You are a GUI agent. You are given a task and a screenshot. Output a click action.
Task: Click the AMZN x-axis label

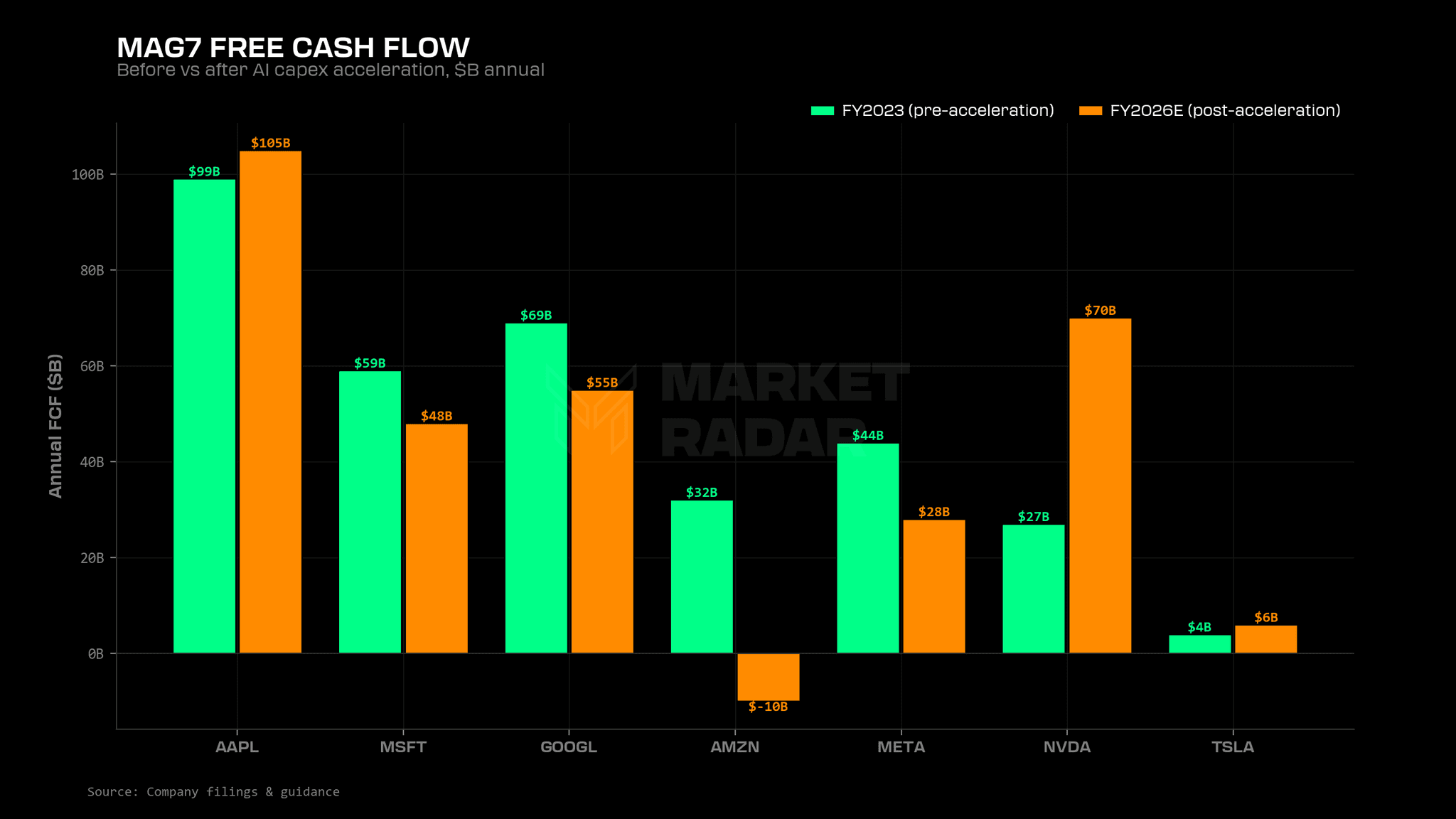click(735, 747)
